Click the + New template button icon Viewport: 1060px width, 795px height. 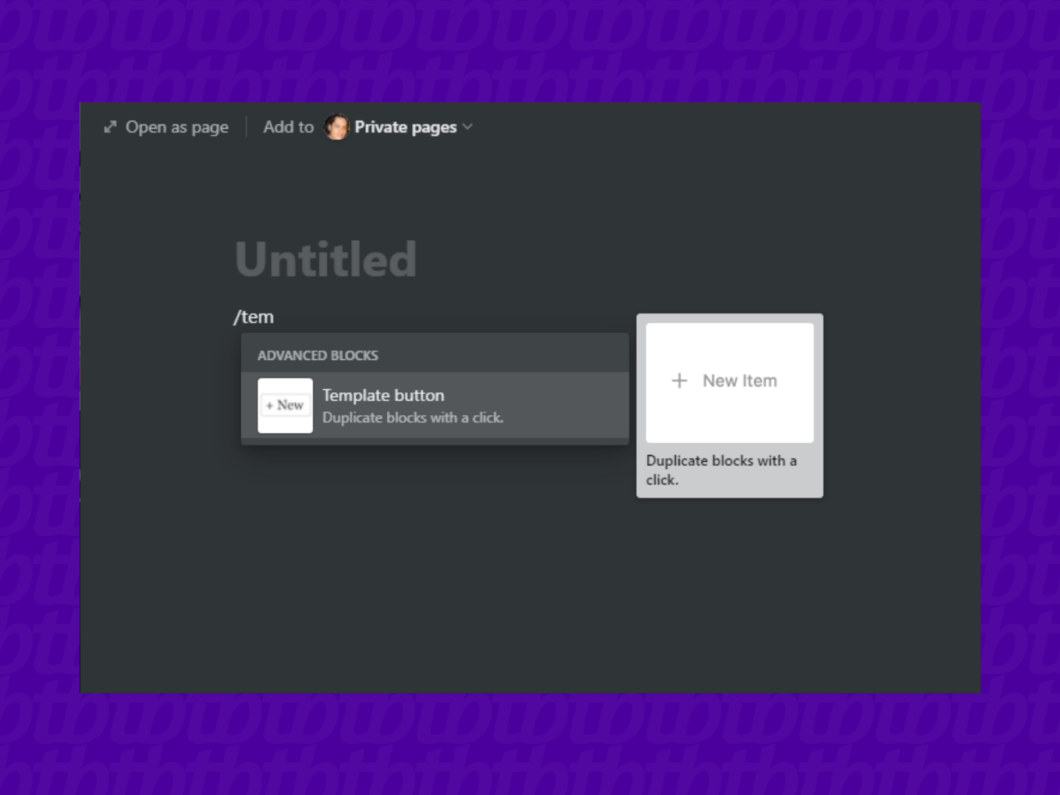click(285, 406)
